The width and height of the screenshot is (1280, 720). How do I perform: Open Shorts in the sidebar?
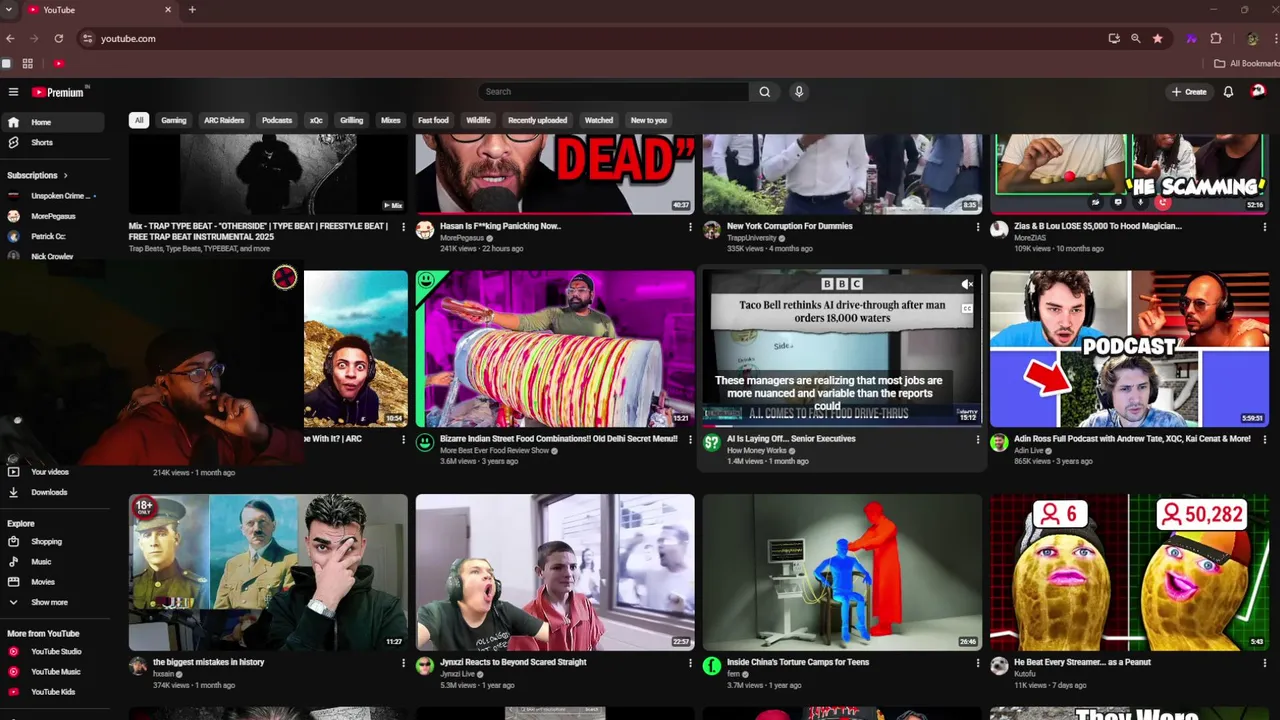[52, 142]
